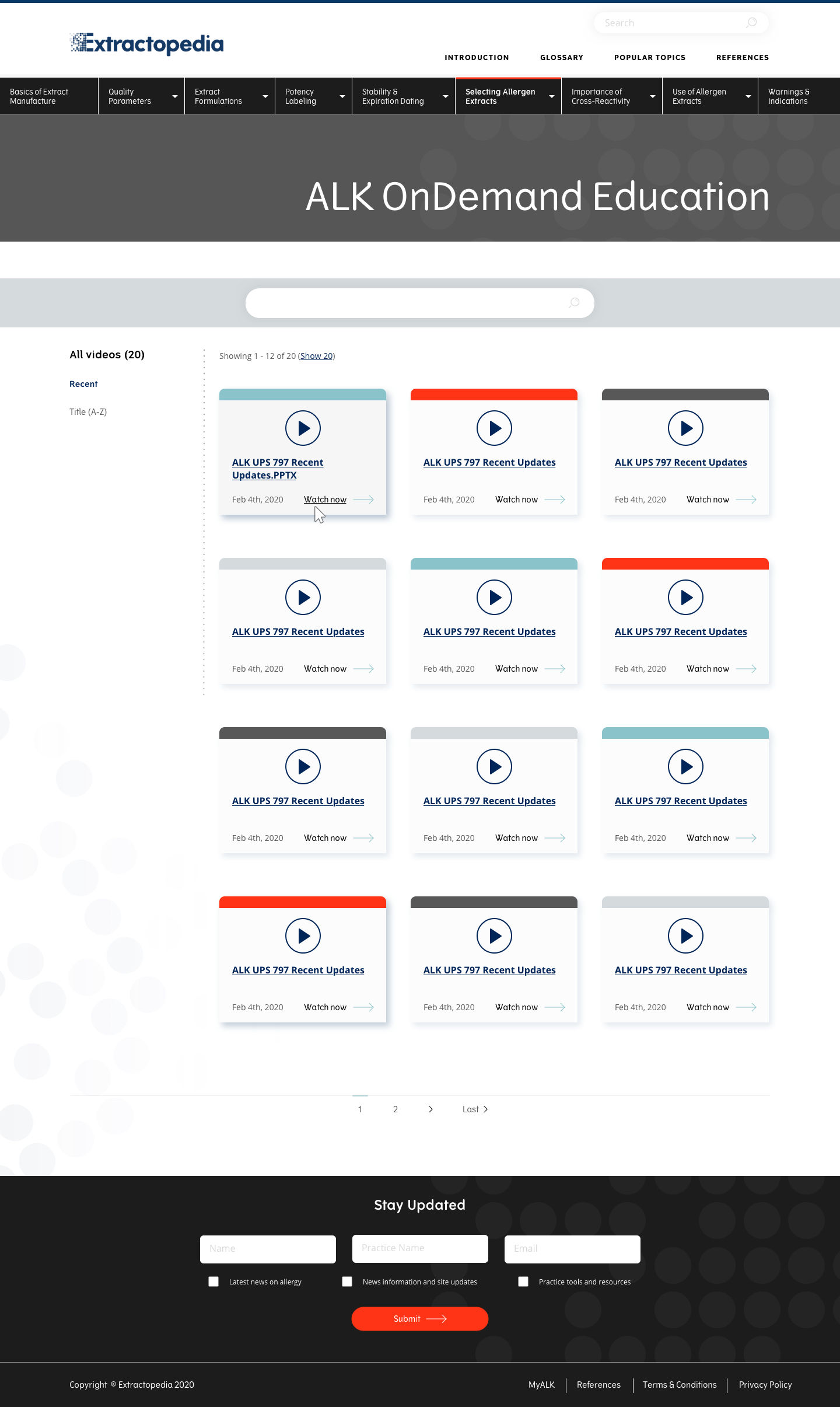Open References in the top header menu
The image size is (840, 1407).
tap(743, 57)
